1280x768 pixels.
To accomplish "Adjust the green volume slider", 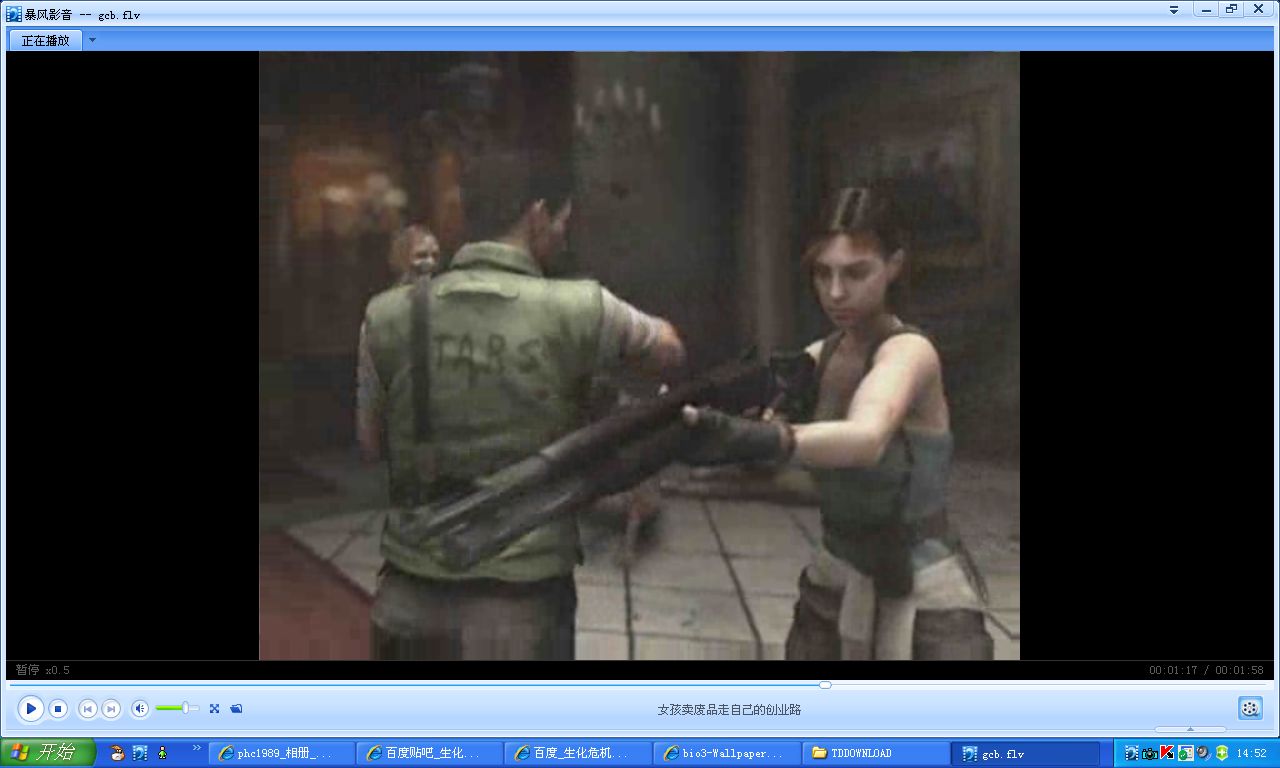I will pyautogui.click(x=177, y=709).
